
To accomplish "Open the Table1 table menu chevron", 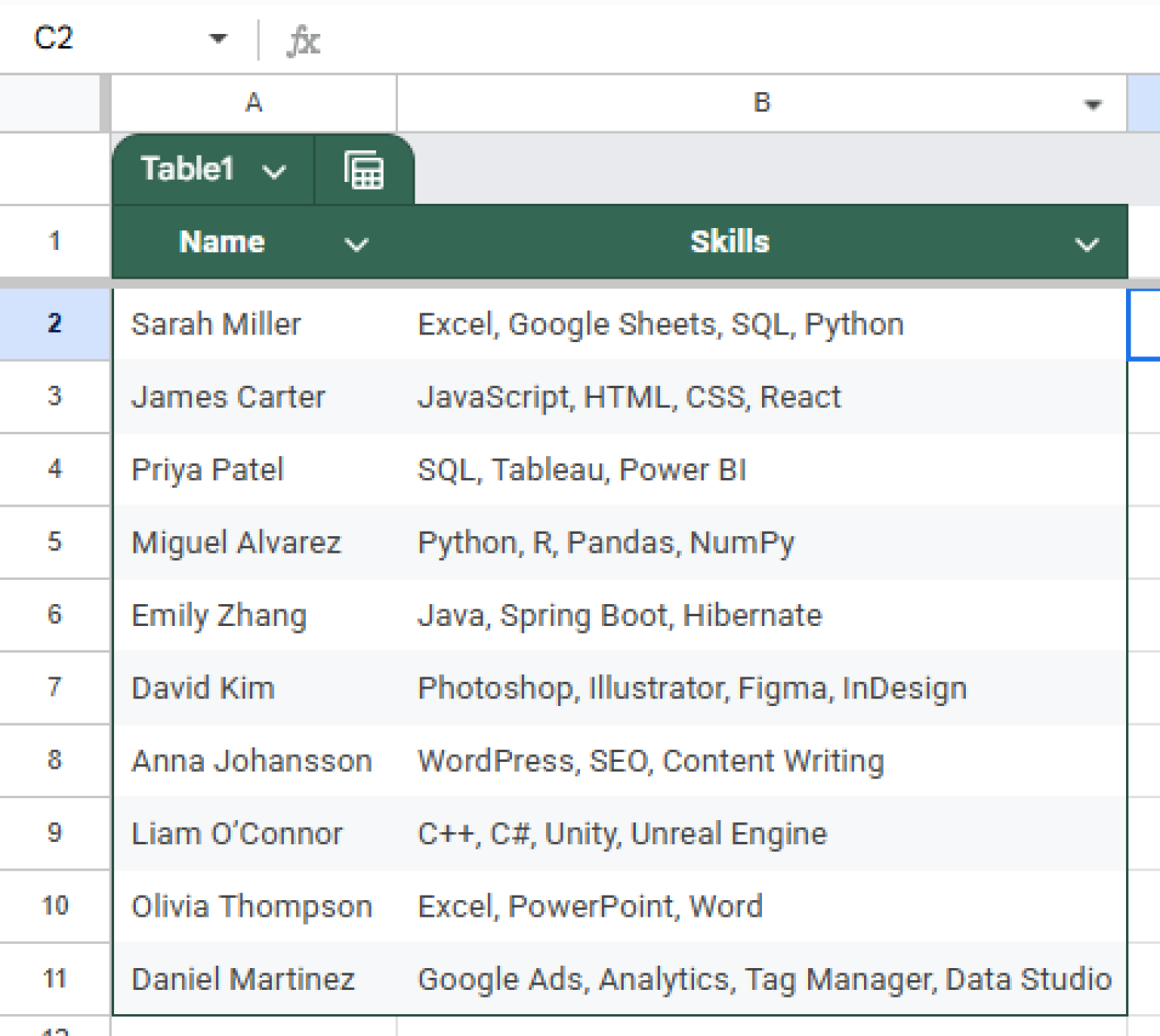I will [275, 171].
